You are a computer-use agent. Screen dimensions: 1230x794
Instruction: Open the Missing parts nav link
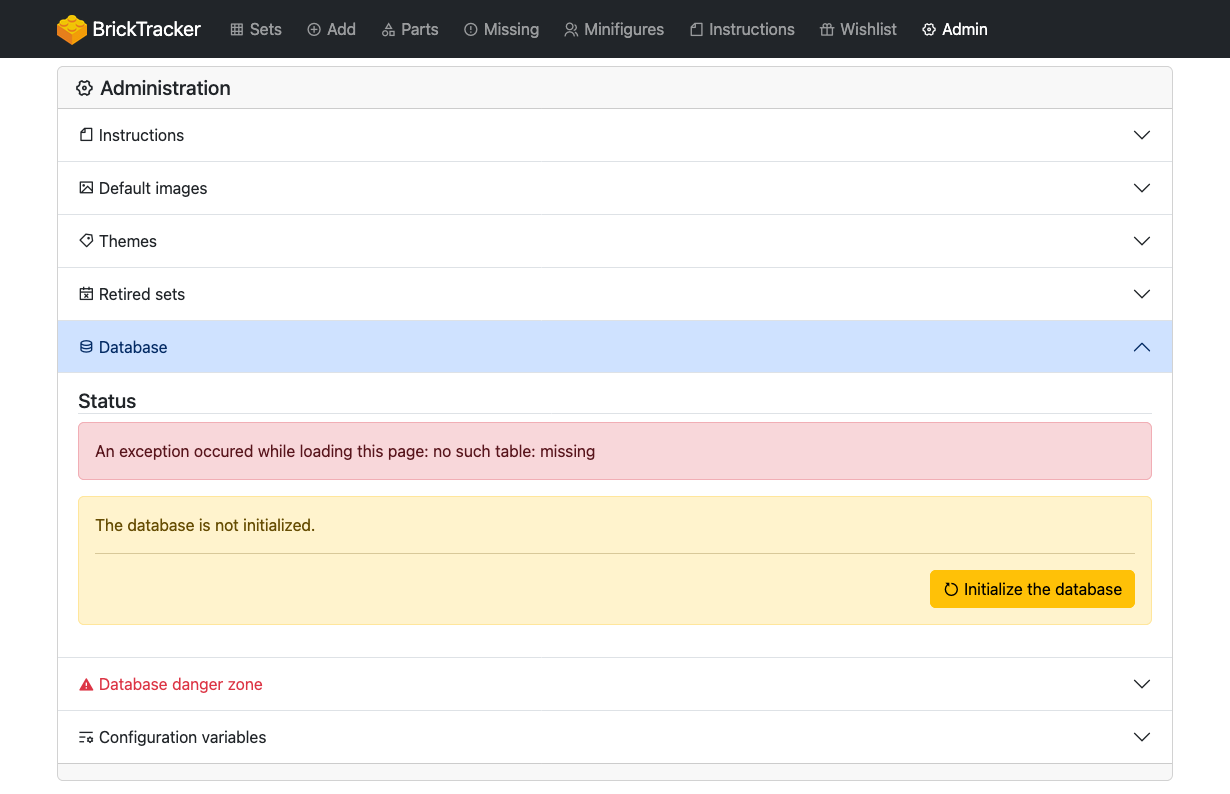pyautogui.click(x=501, y=30)
